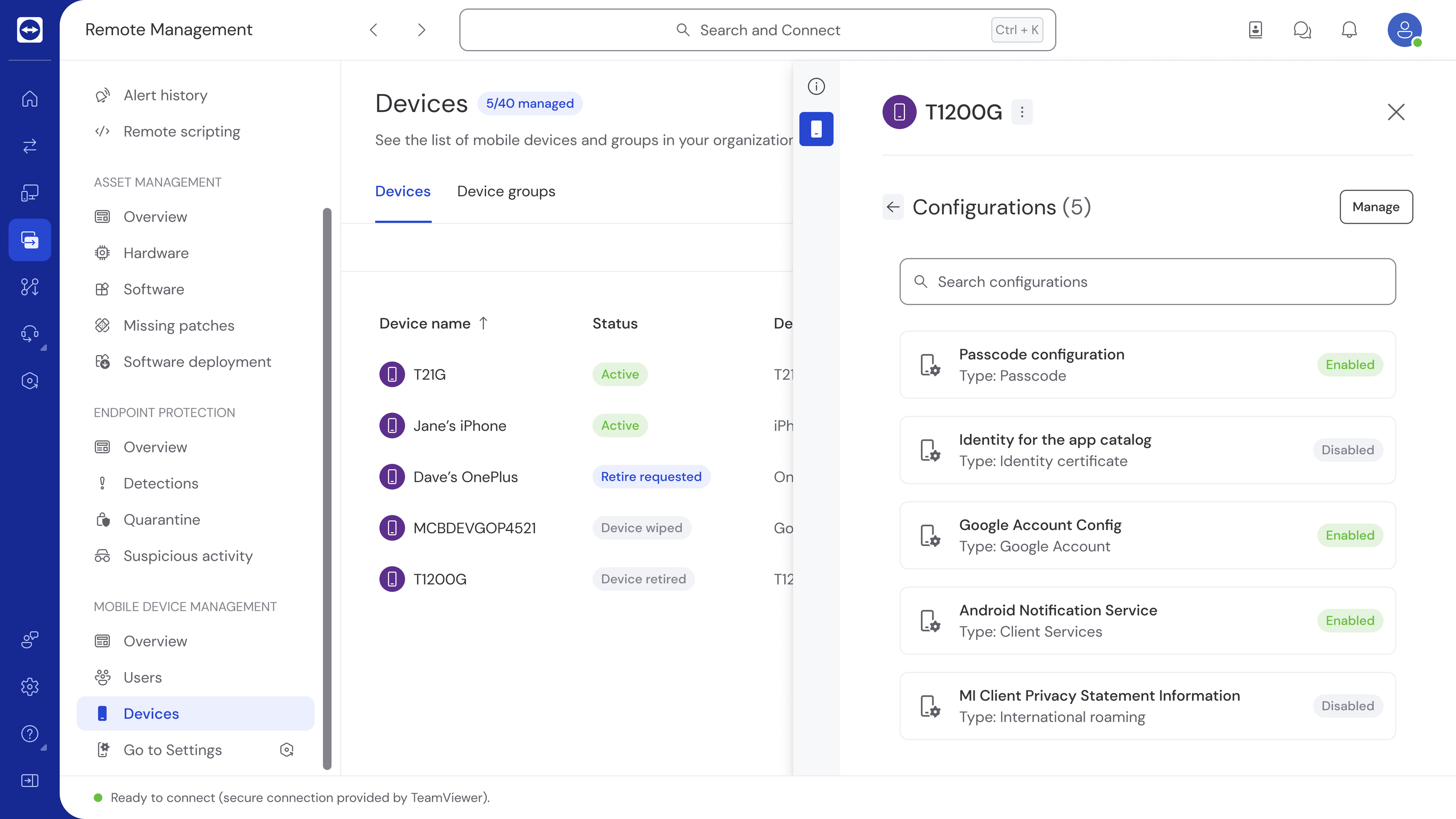Sort by Device name column arrow
Image resolution: width=1456 pixels, height=819 pixels.
coord(483,323)
